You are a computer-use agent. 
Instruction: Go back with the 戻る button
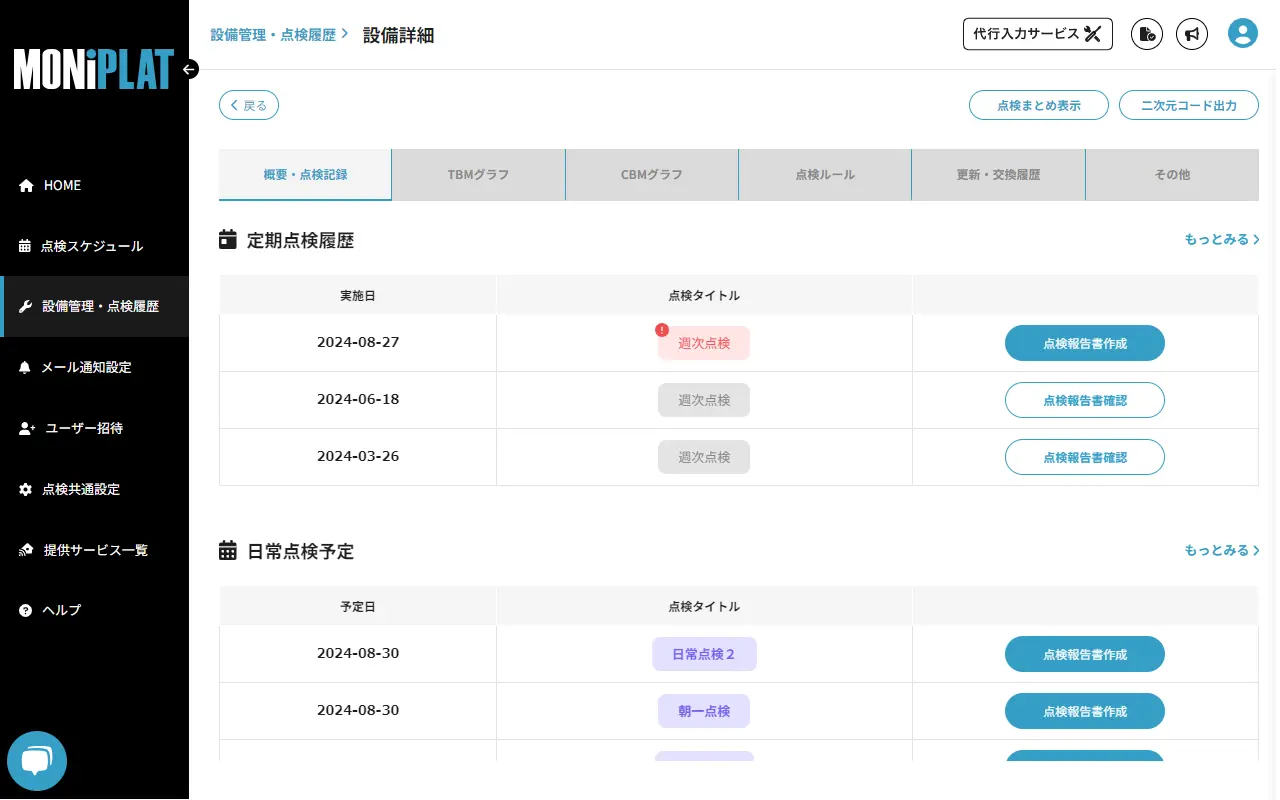pos(249,105)
